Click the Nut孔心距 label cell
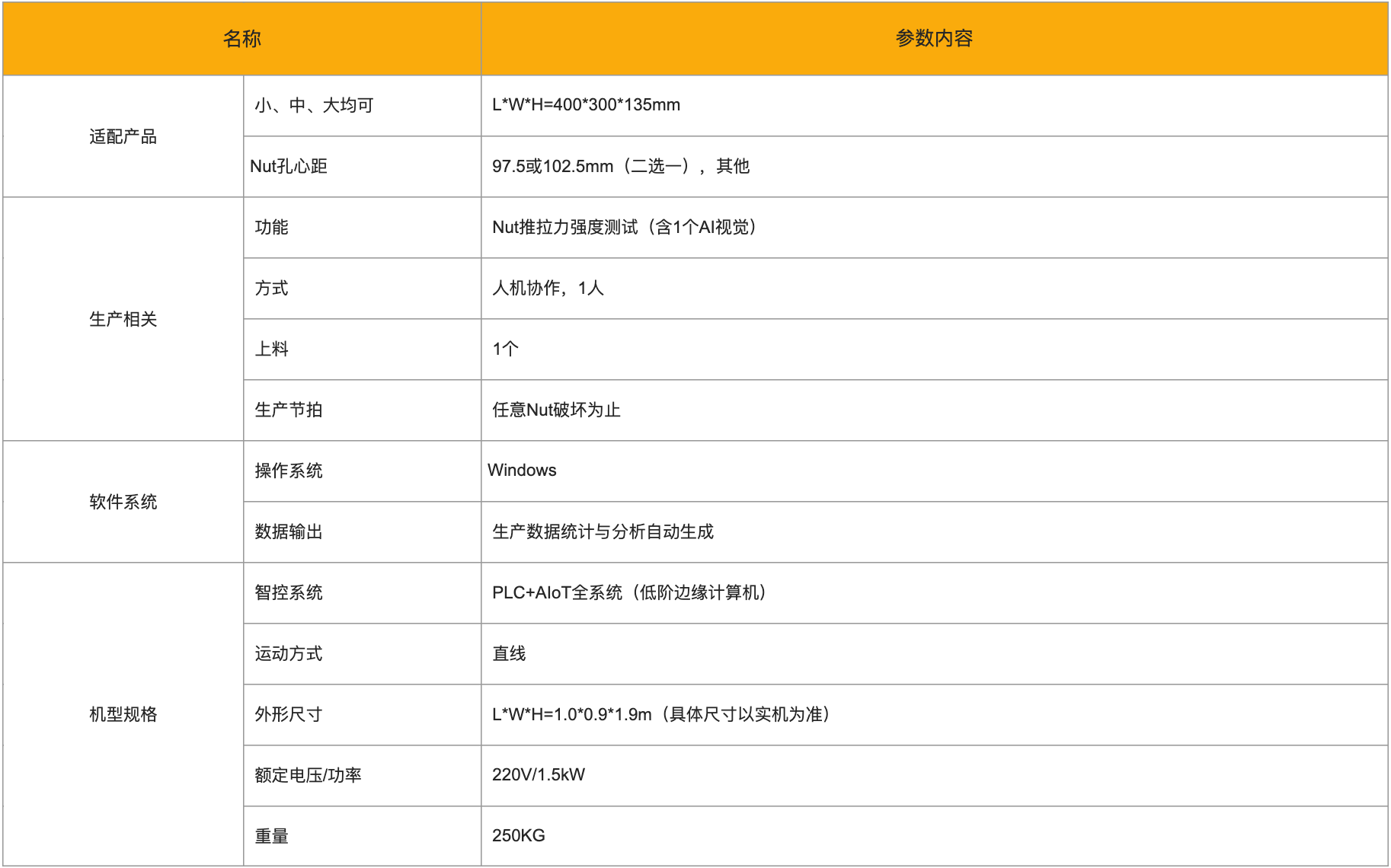The width and height of the screenshot is (1391, 868). point(289,166)
